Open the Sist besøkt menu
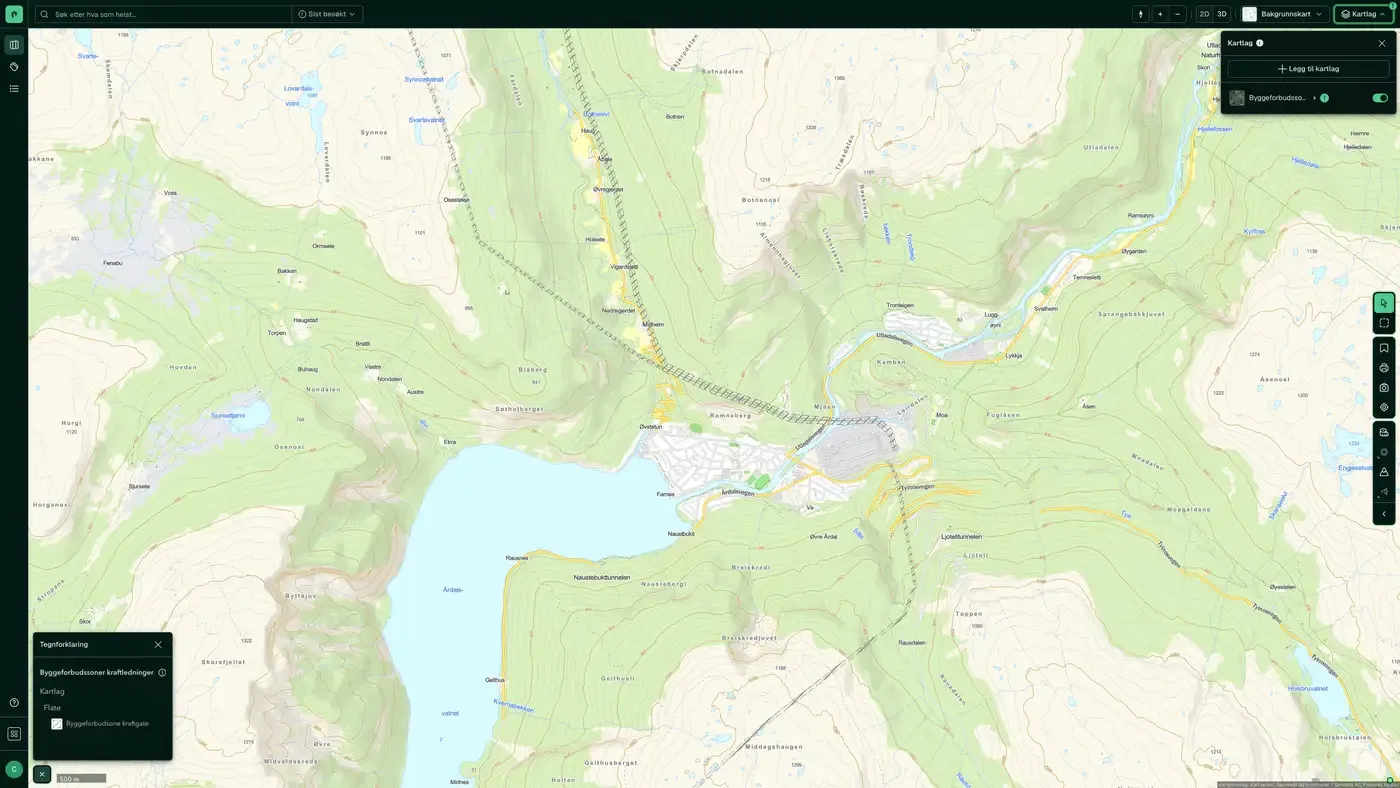 coord(327,14)
